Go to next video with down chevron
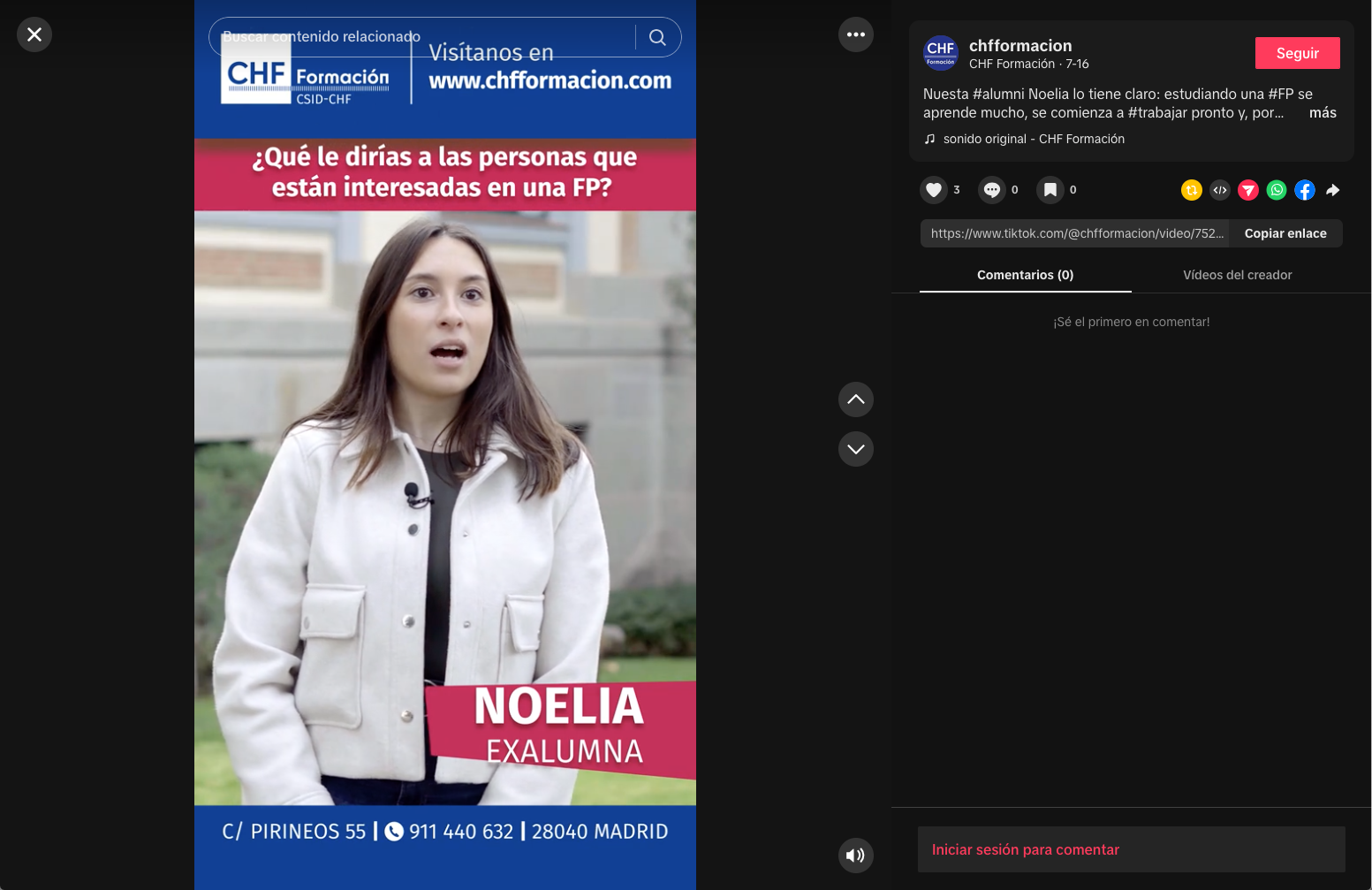 (x=855, y=449)
